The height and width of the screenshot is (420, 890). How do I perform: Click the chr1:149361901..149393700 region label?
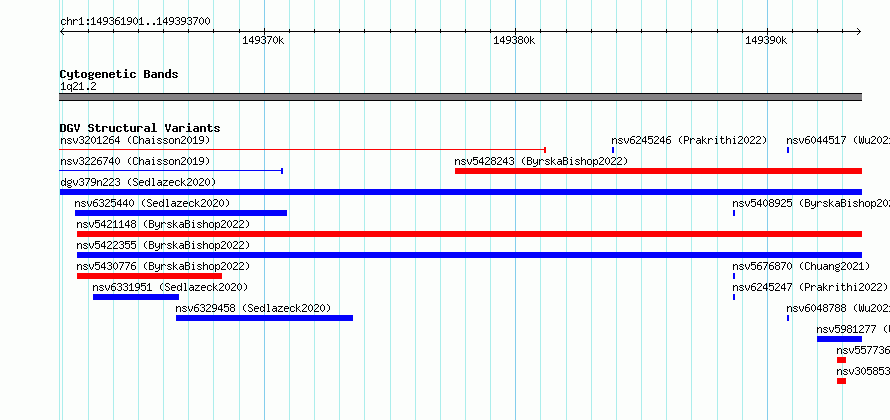click(135, 22)
